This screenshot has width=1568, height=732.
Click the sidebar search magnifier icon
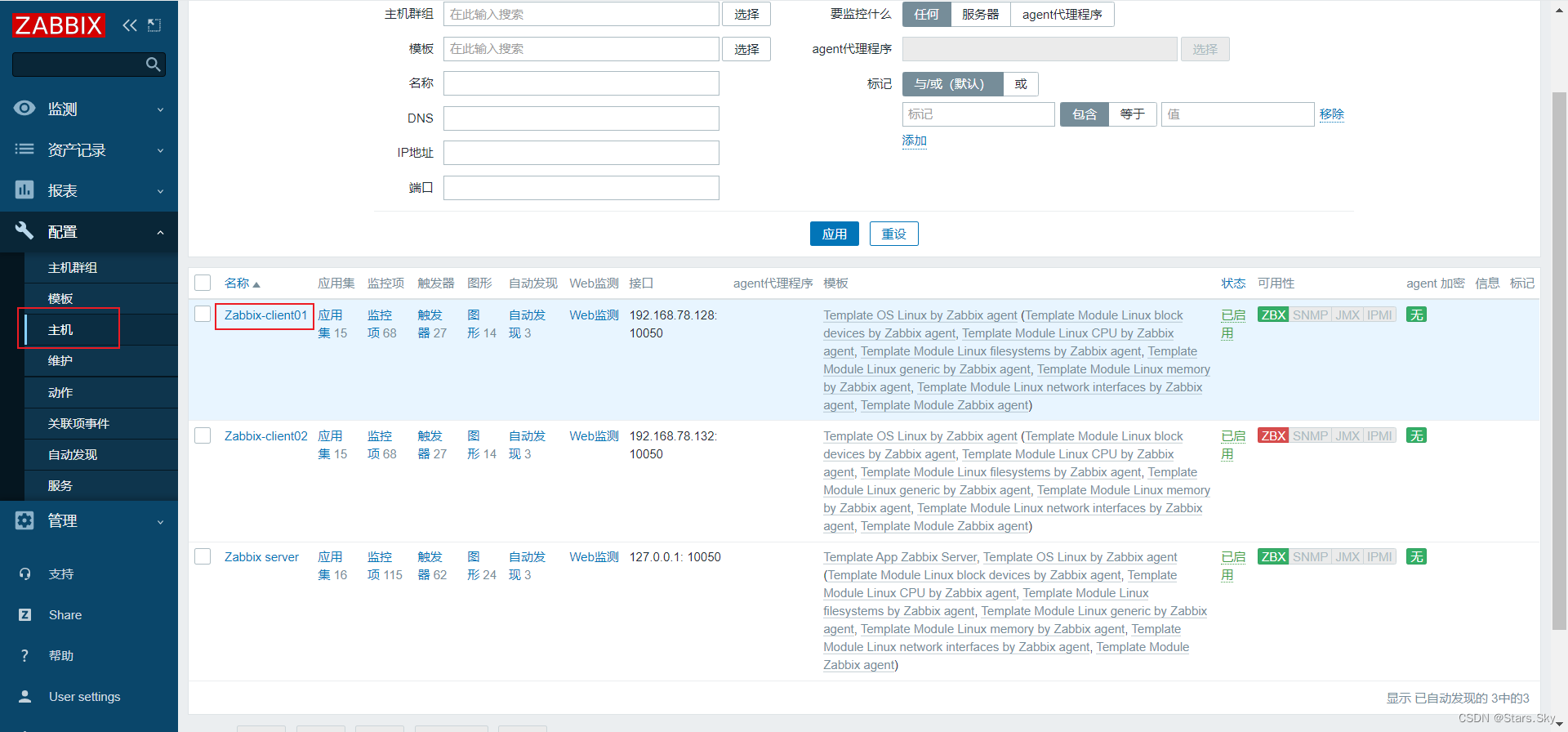click(x=153, y=65)
